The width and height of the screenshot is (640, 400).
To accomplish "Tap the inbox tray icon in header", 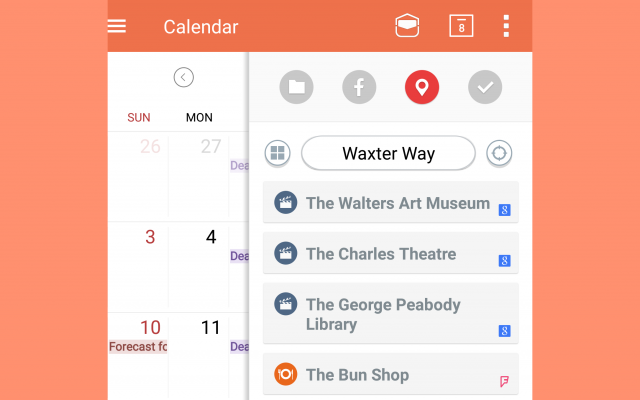I will click(x=407, y=26).
